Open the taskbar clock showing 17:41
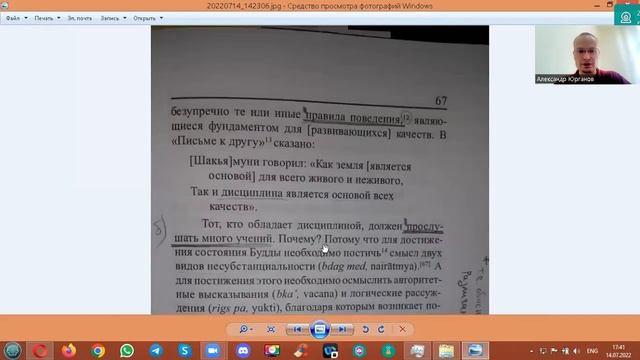The width and height of the screenshot is (640, 360). point(619,351)
